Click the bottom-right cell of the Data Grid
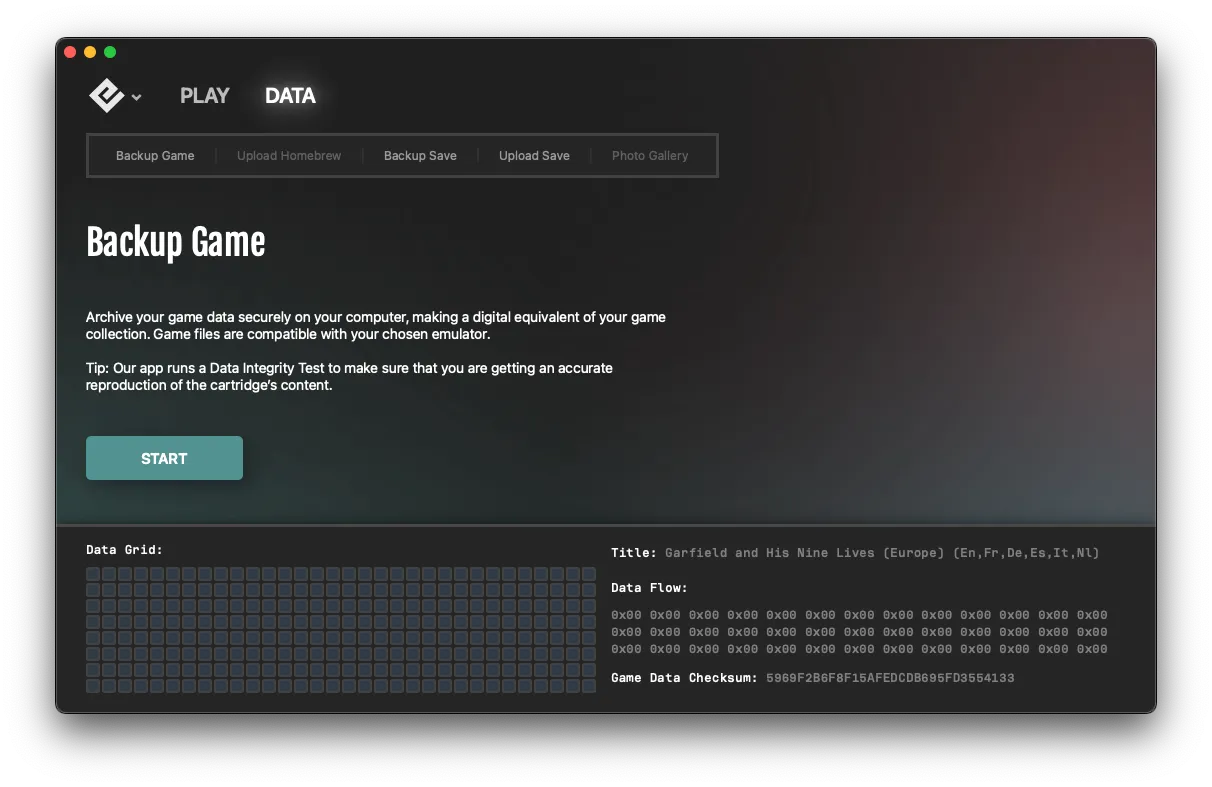The image size is (1212, 787). point(589,686)
